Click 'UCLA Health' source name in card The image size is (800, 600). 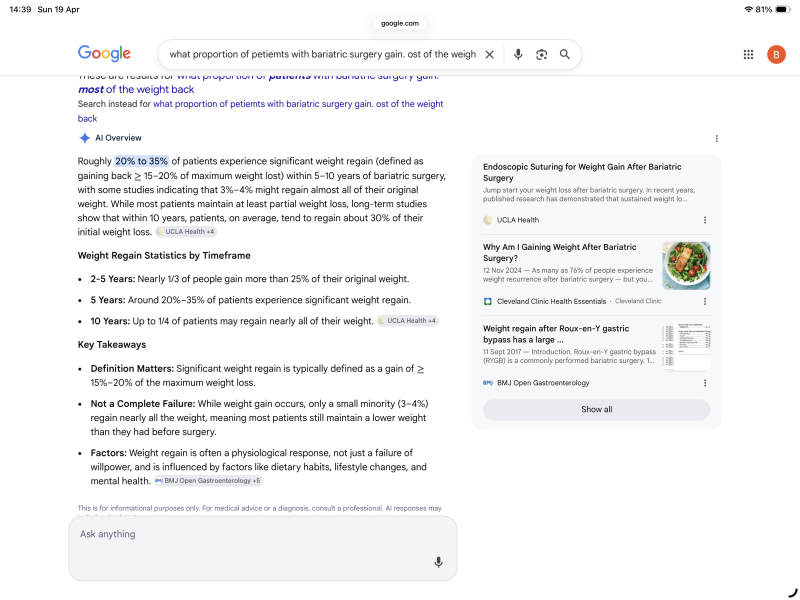tap(518, 220)
